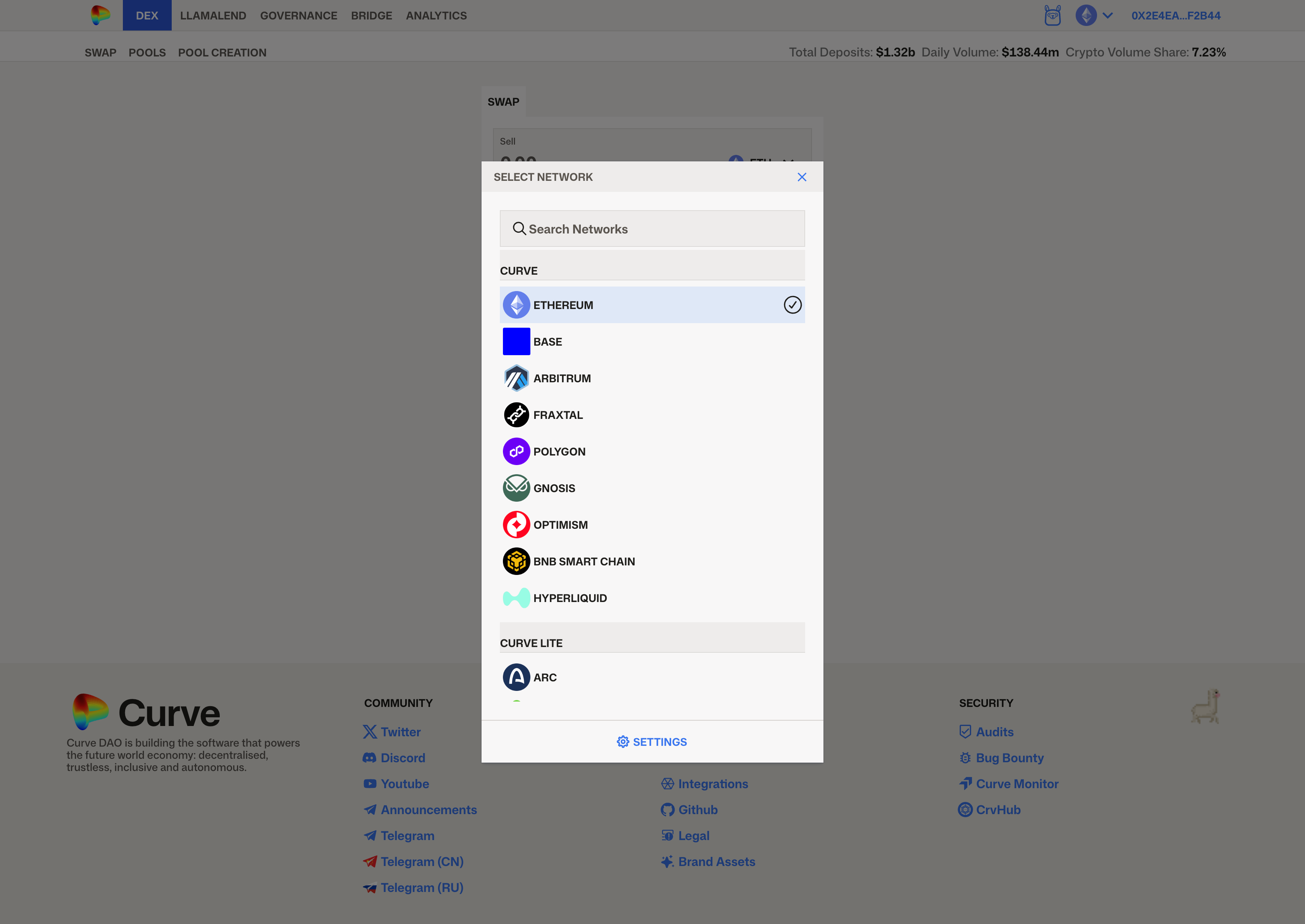Open Telegram (CN) link
The height and width of the screenshot is (924, 1305).
[413, 861]
